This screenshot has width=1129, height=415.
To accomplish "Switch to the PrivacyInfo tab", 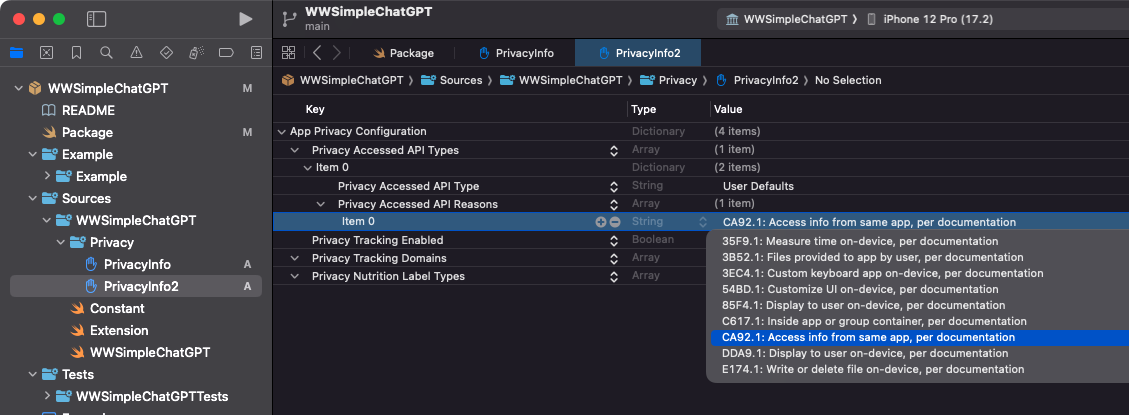I will (x=516, y=53).
